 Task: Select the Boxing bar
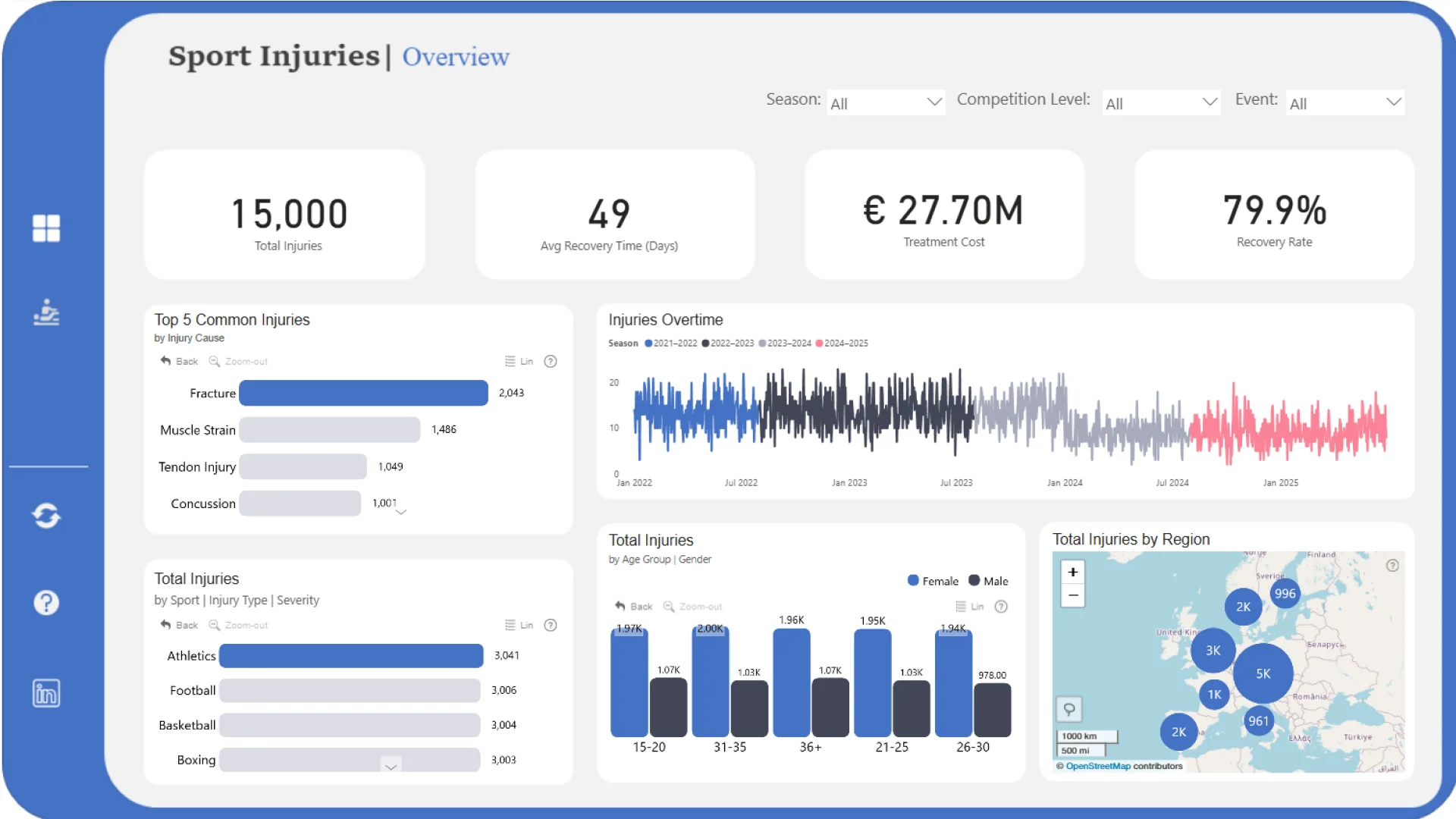350,760
